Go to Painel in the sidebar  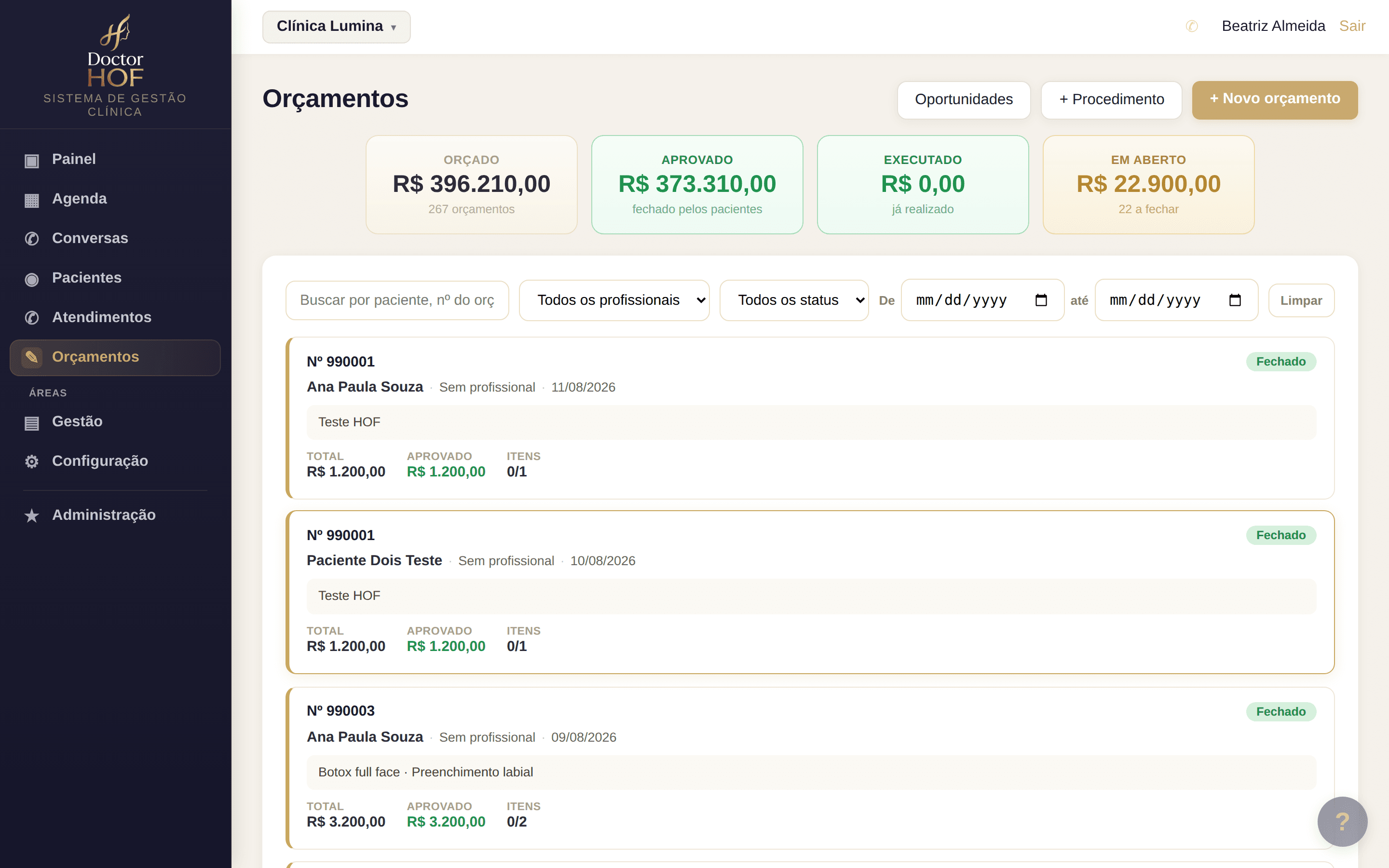point(115,160)
